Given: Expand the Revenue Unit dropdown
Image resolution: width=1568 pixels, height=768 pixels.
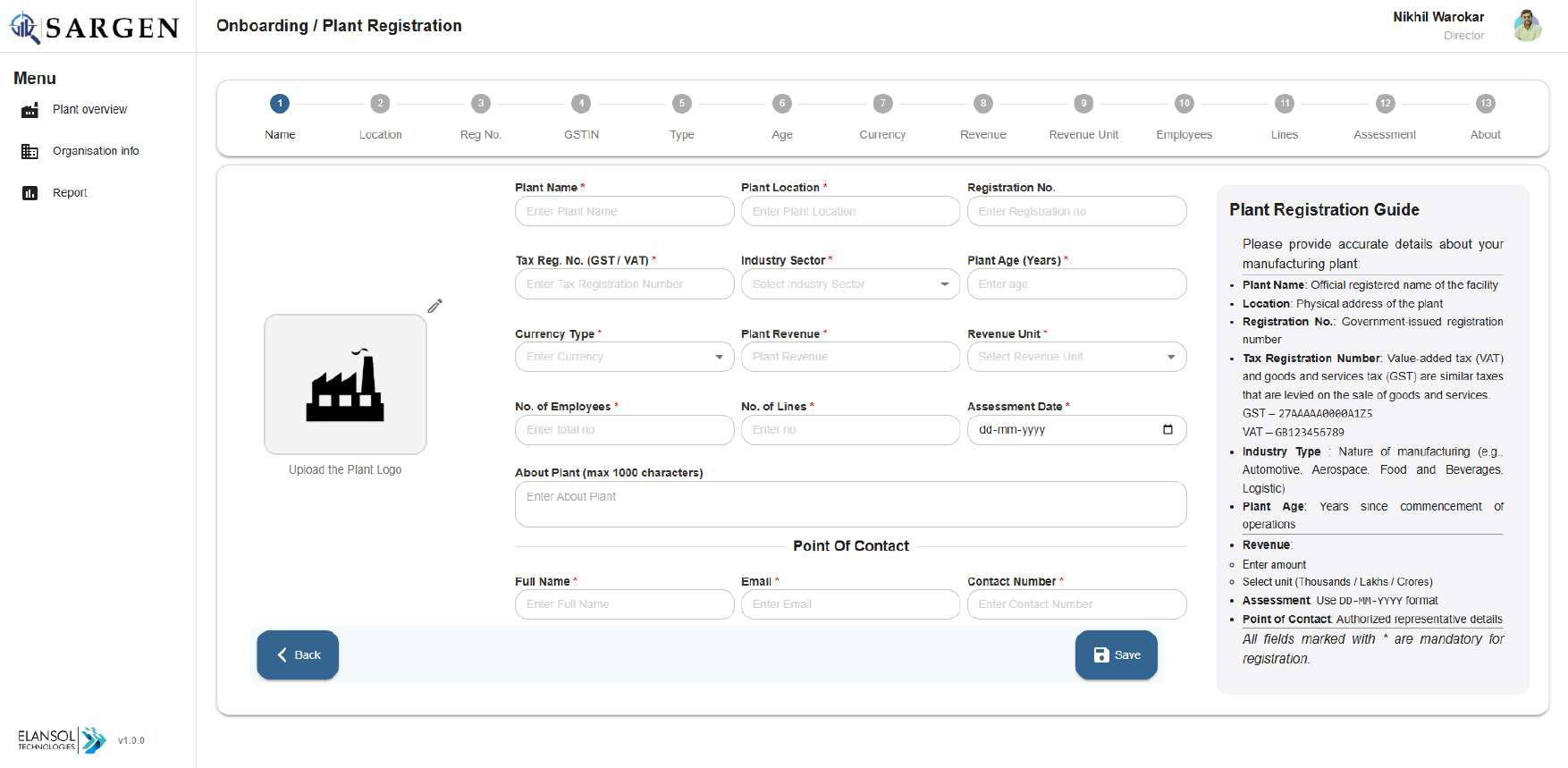Looking at the screenshot, I should tap(1170, 358).
